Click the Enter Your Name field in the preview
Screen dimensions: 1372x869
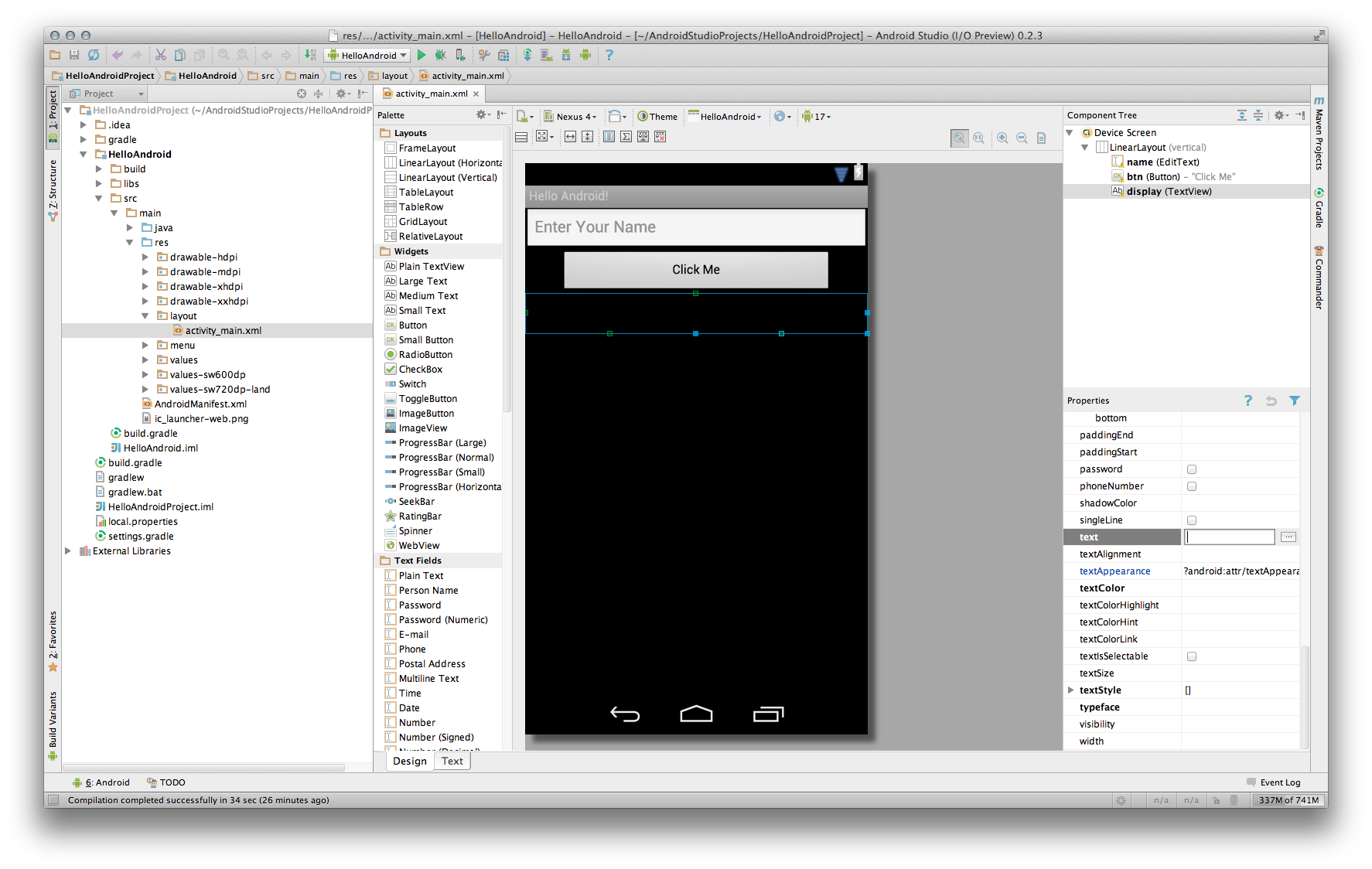696,227
